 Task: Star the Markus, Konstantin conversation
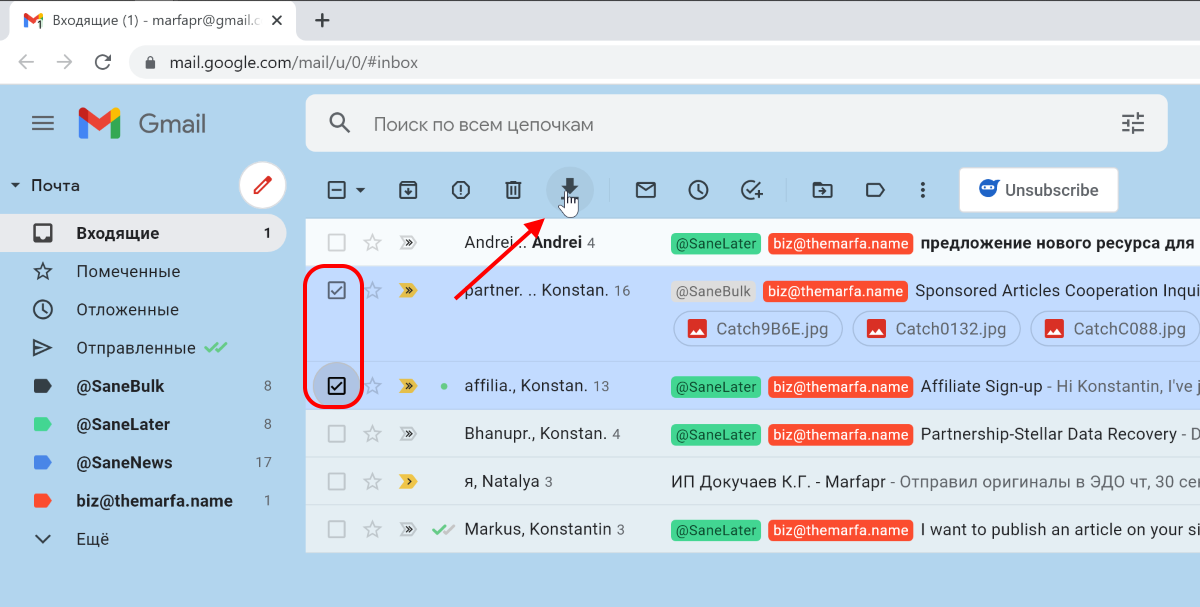pos(372,529)
